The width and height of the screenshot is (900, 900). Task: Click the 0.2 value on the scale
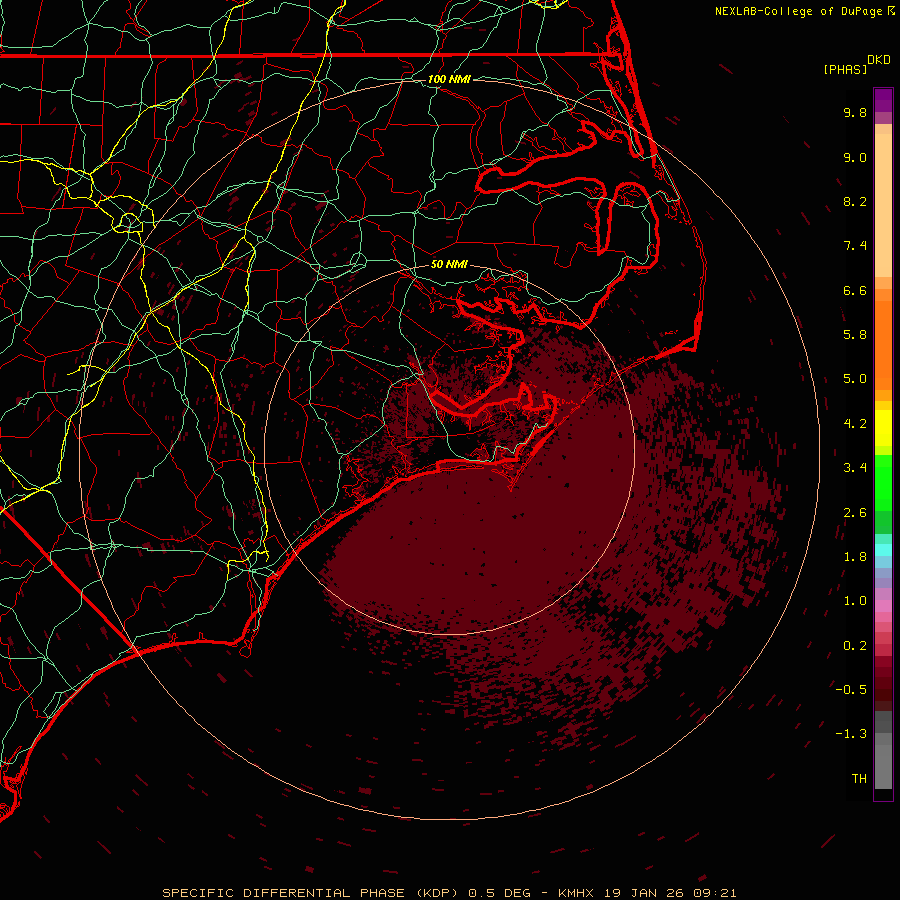855,646
